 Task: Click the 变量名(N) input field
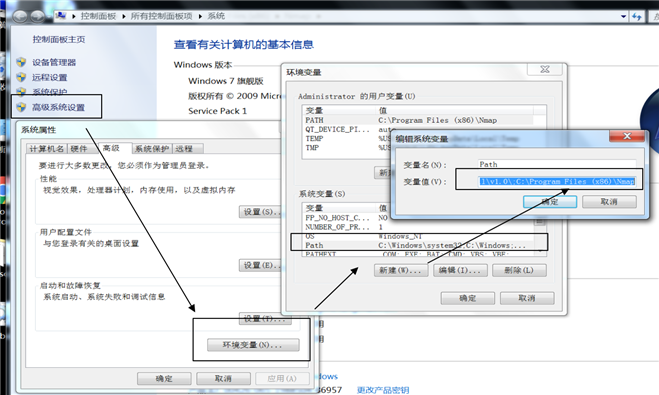pos(557,164)
